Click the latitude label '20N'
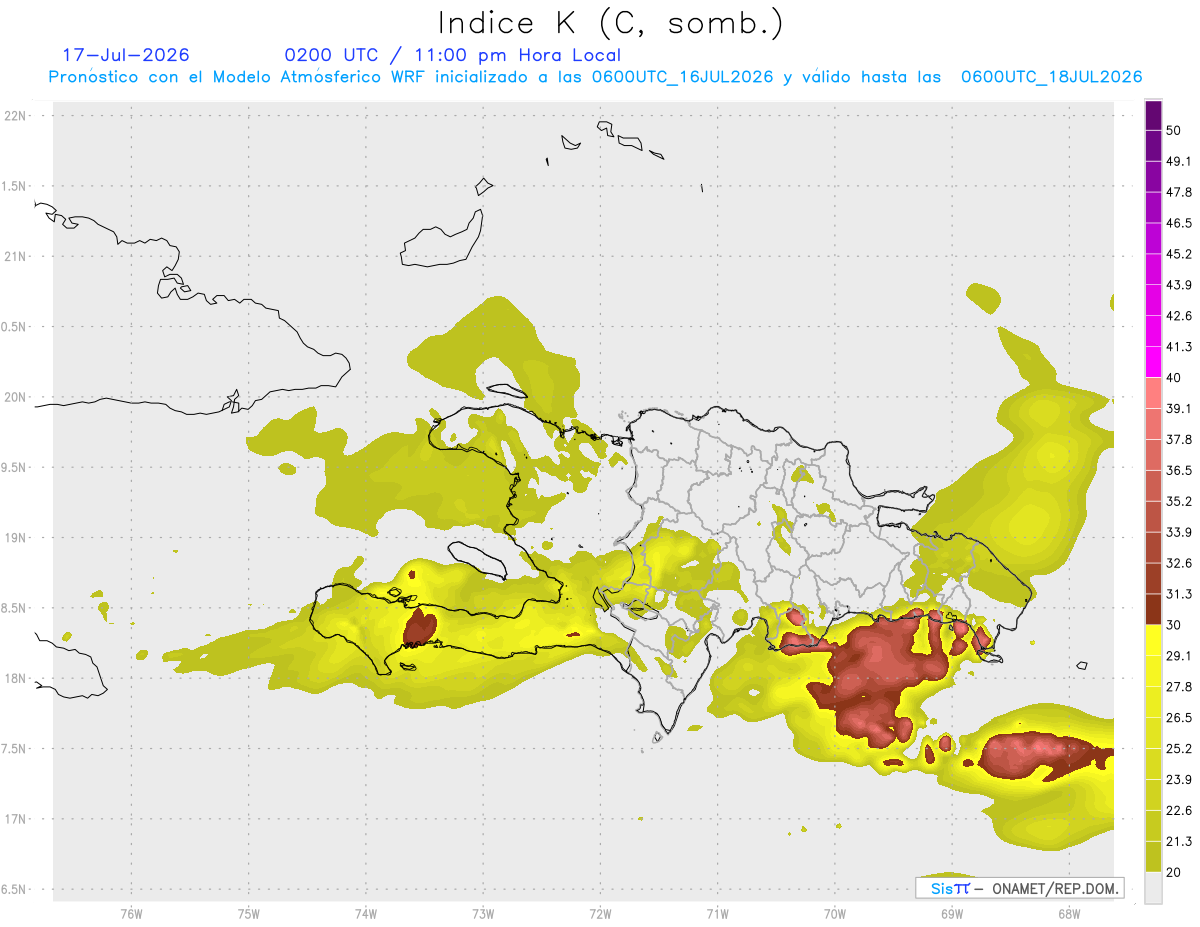Screen dimensions: 1200x927 [15, 397]
